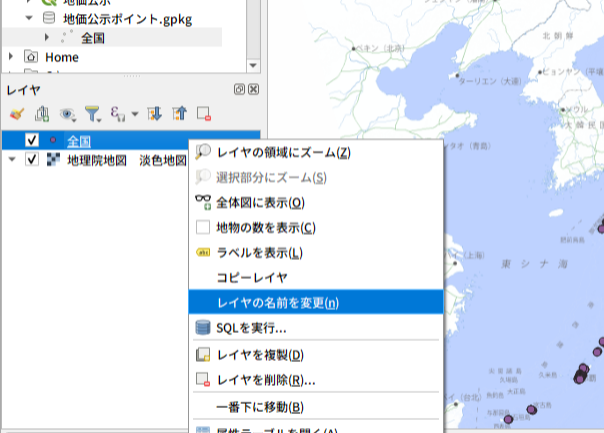Image resolution: width=604 pixels, height=433 pixels.
Task: Click the Filter Legend funnel icon
Action: (x=93, y=114)
